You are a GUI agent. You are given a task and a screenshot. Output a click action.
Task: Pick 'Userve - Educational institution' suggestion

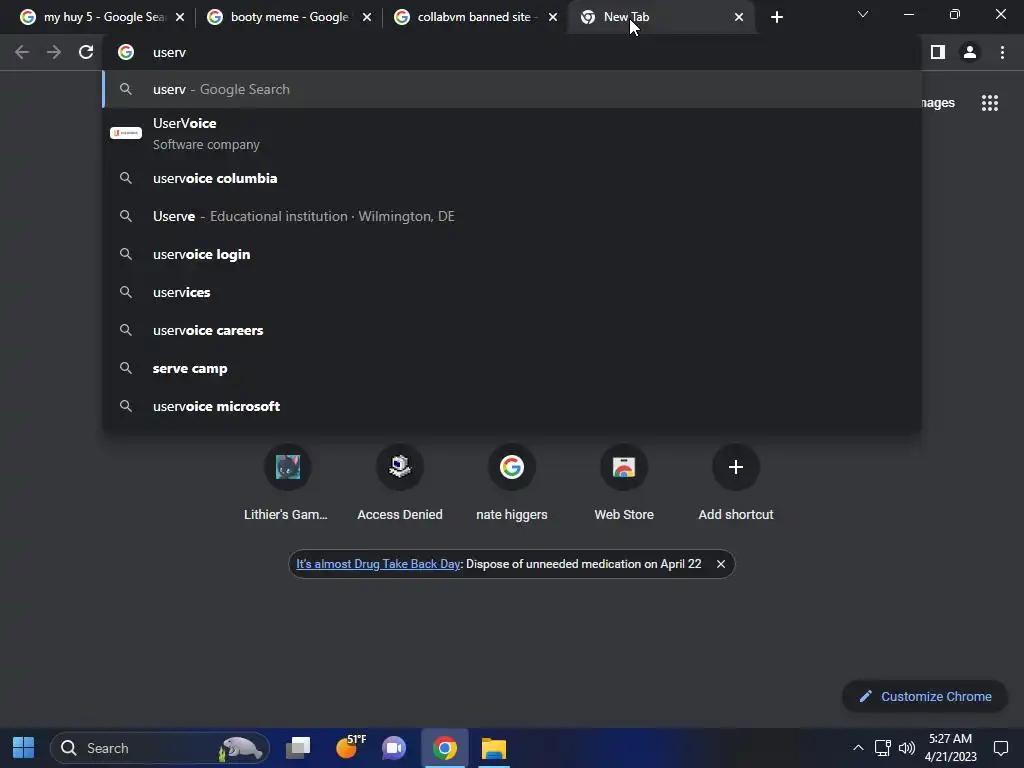[511, 216]
